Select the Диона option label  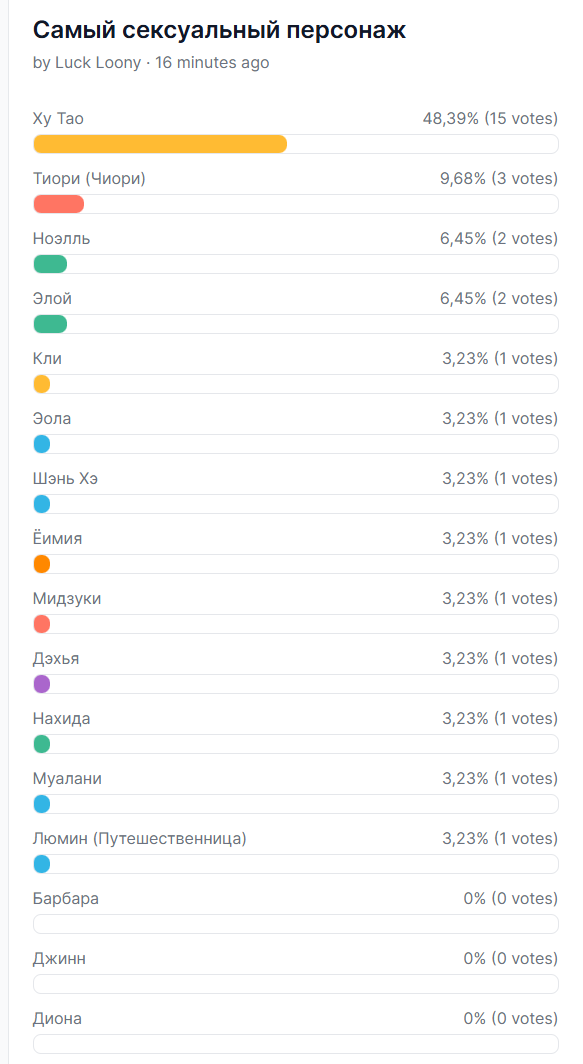57,1019
